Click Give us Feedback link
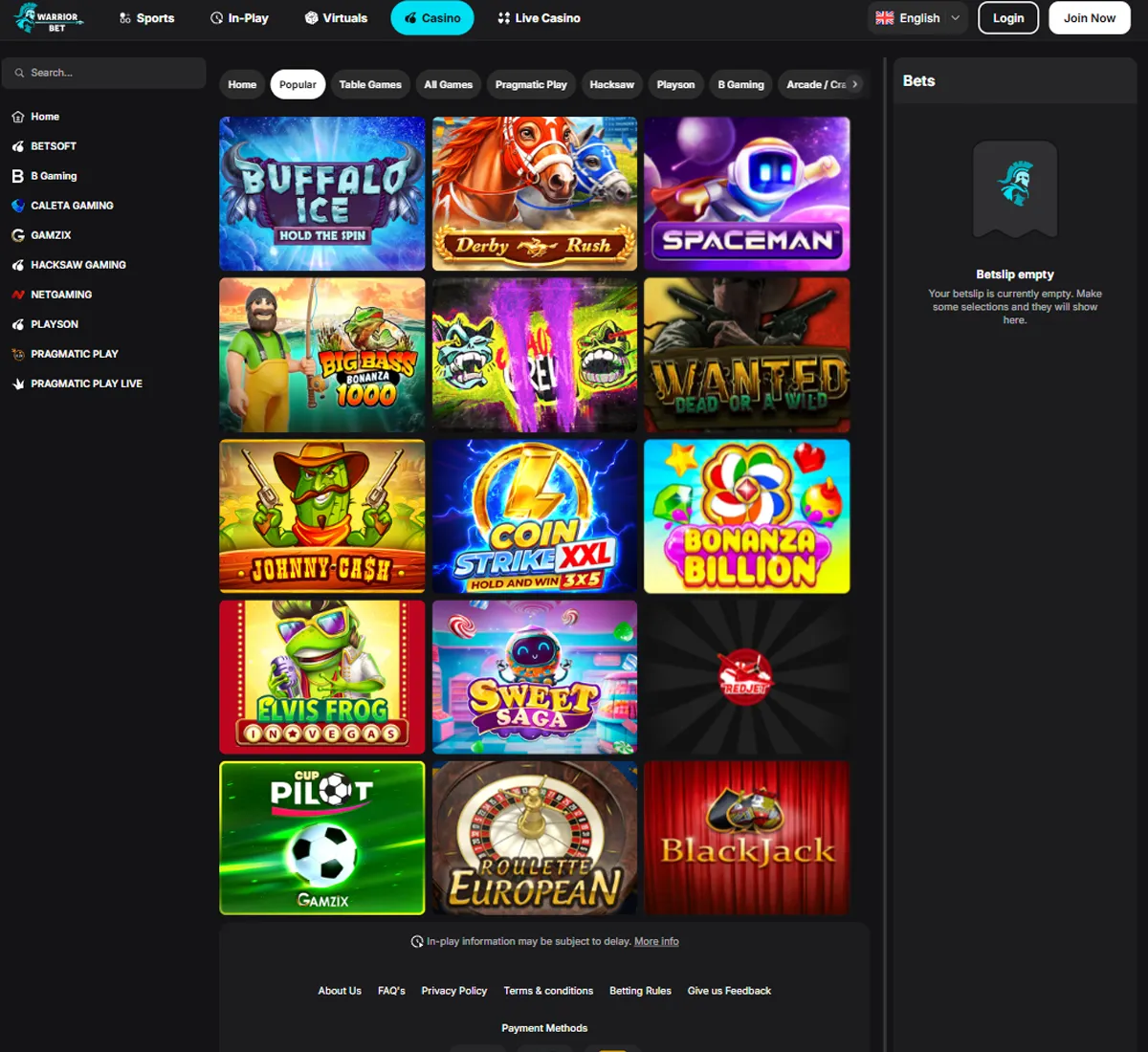The width and height of the screenshot is (1148, 1052). [x=729, y=991]
